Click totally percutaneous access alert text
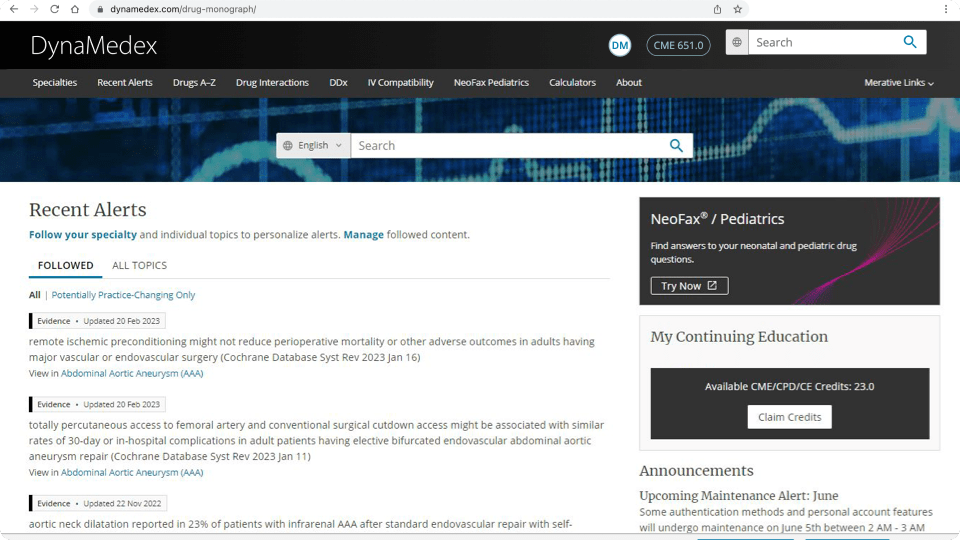Screen dimensions: 960x540 click(x=317, y=440)
